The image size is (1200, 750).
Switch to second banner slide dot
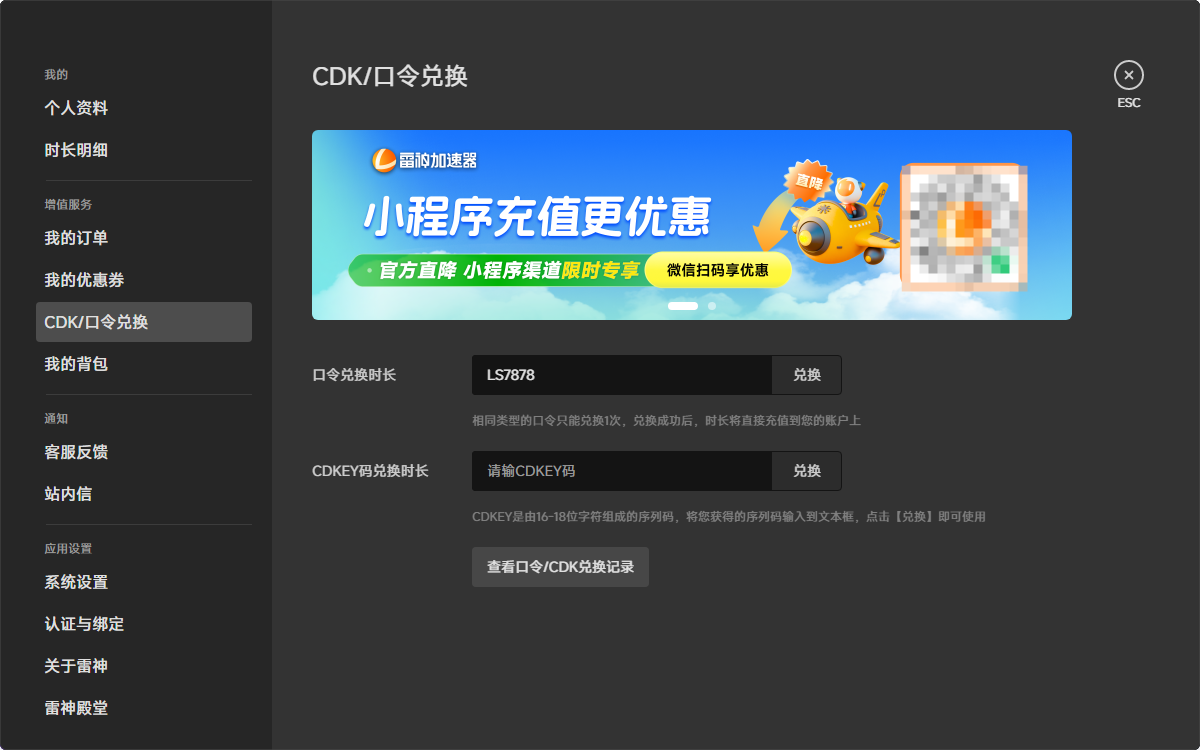(x=712, y=306)
